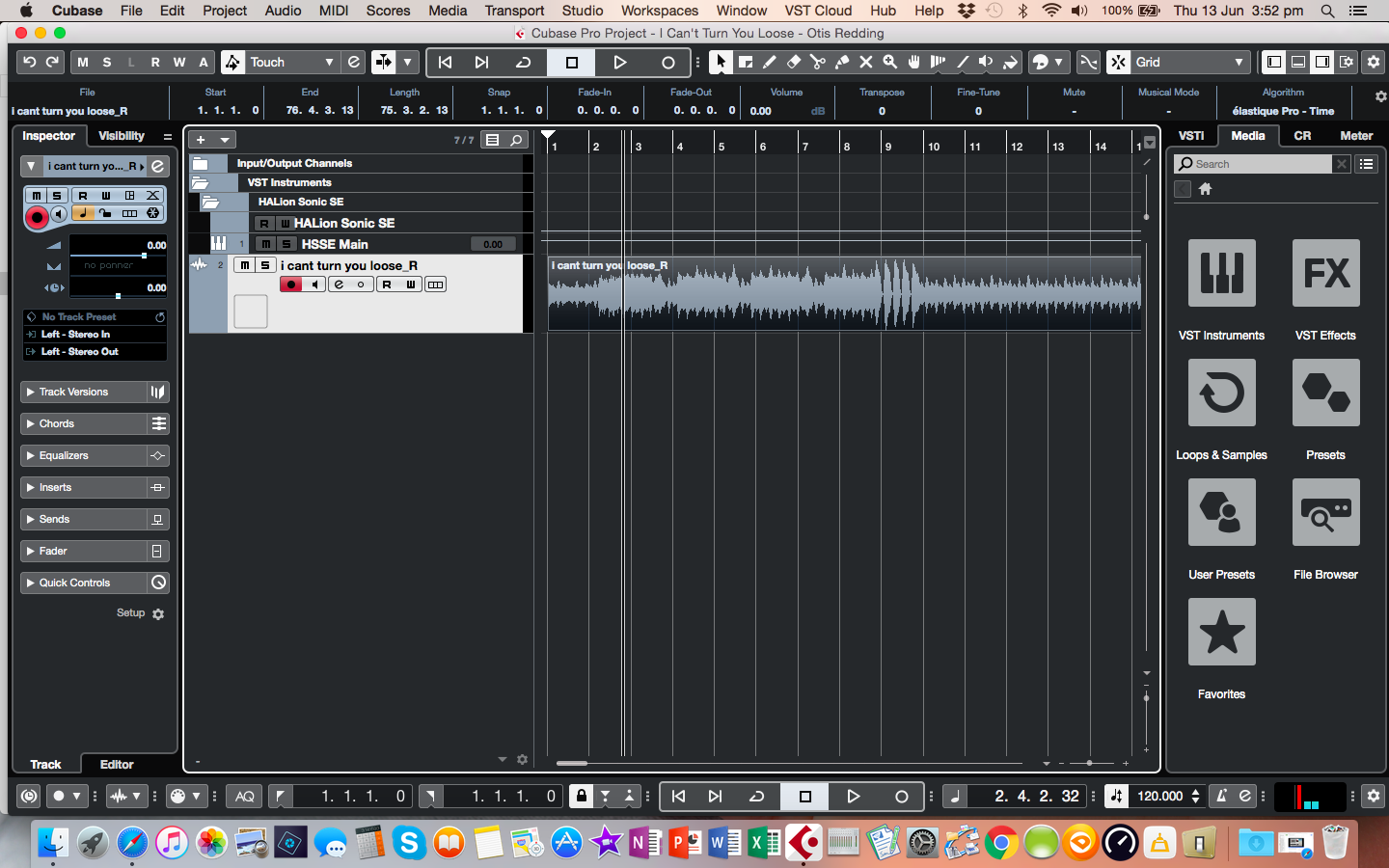Toggle Cycle loop in top transport
Viewport: 1389px width, 868px height.
(524, 63)
